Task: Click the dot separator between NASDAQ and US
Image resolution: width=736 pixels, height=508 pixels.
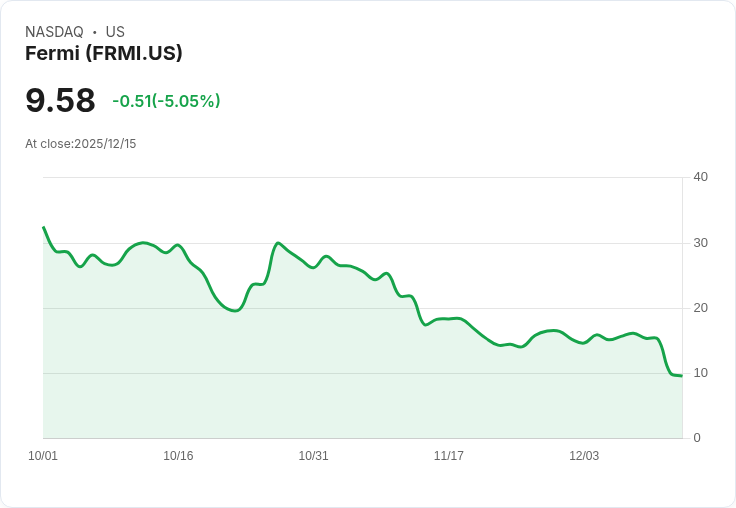Action: click(x=95, y=32)
